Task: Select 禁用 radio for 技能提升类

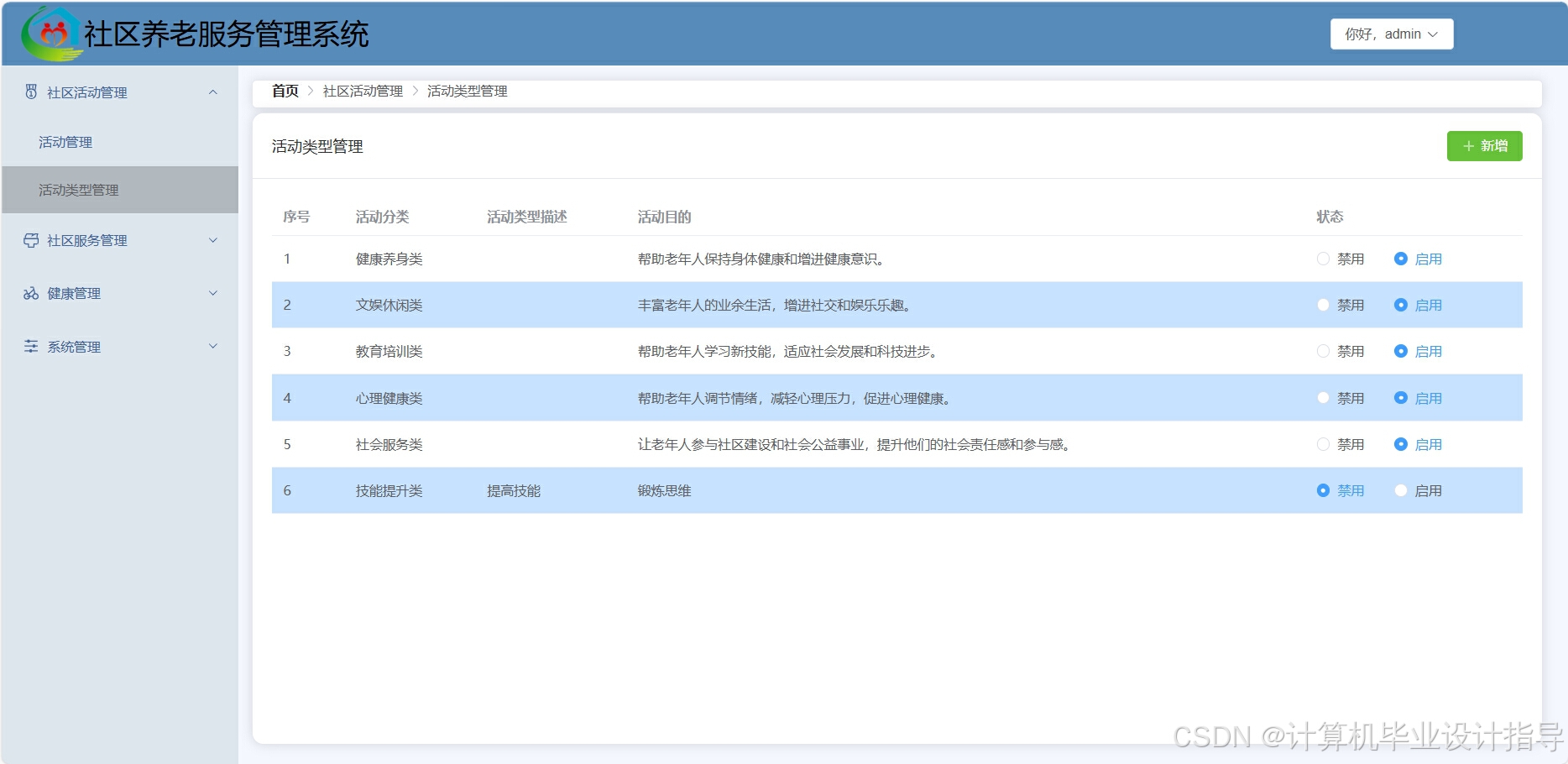Action: (1323, 490)
